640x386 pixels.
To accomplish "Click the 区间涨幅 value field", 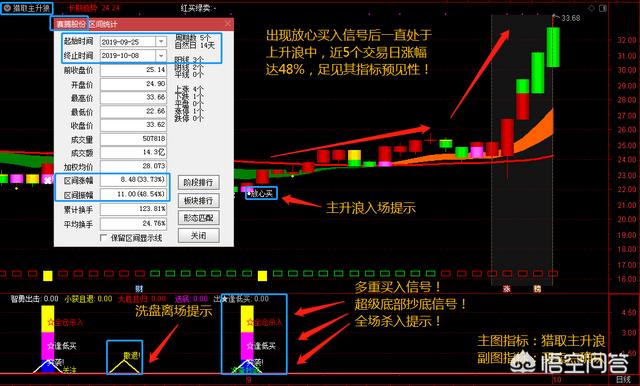I will pyautogui.click(x=133, y=180).
